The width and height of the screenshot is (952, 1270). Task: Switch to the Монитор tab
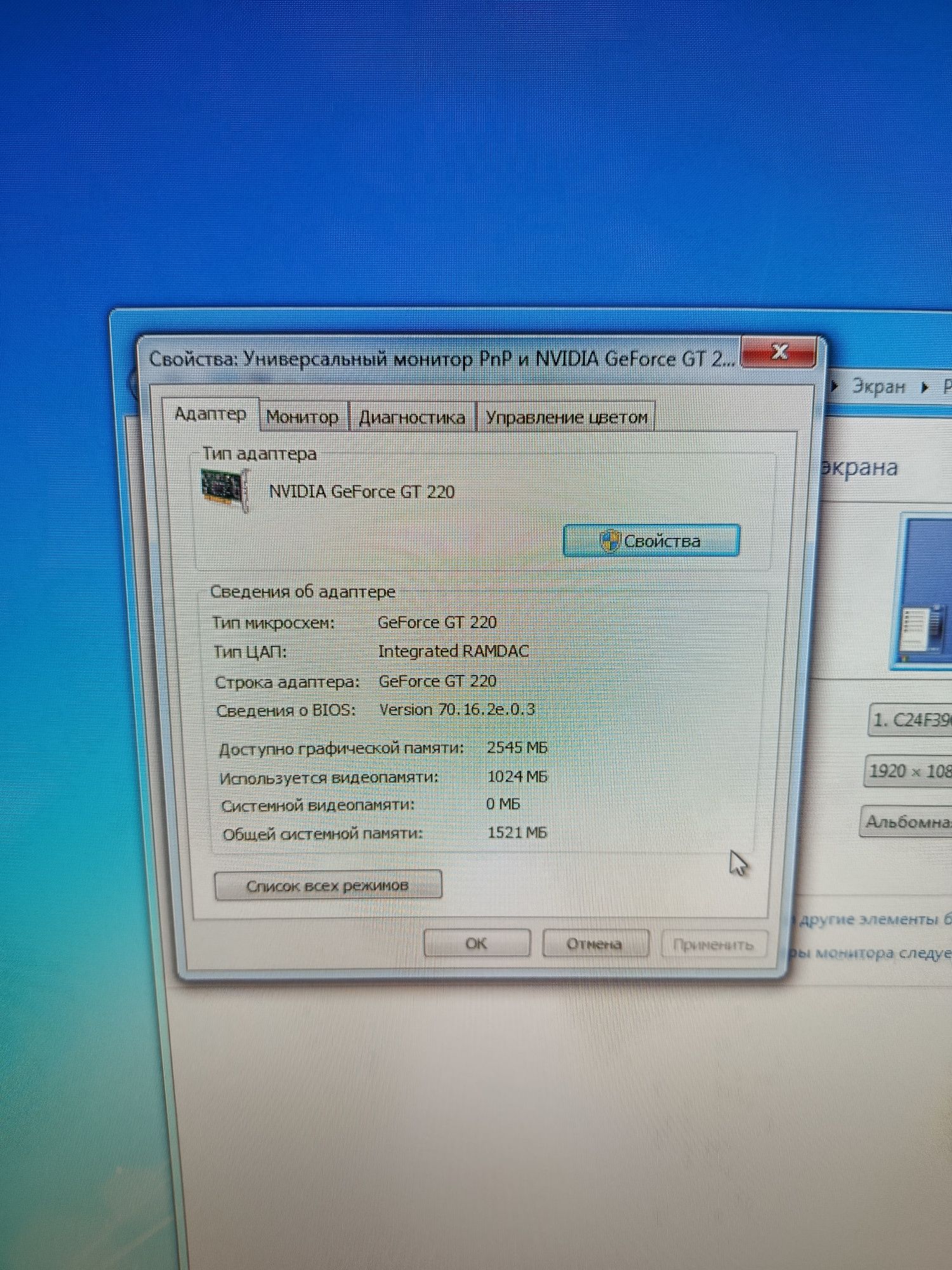click(303, 417)
